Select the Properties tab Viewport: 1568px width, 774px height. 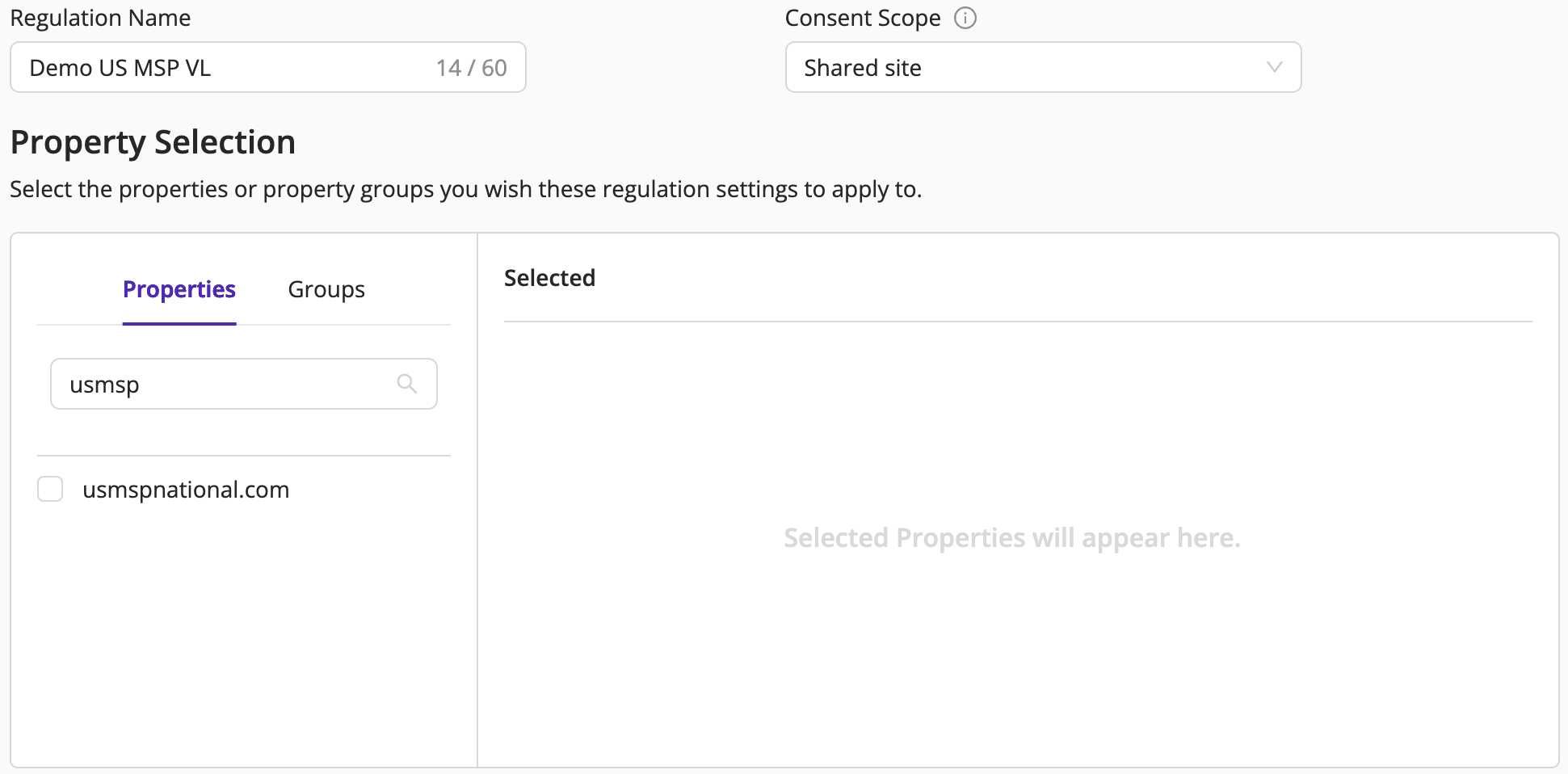point(179,289)
